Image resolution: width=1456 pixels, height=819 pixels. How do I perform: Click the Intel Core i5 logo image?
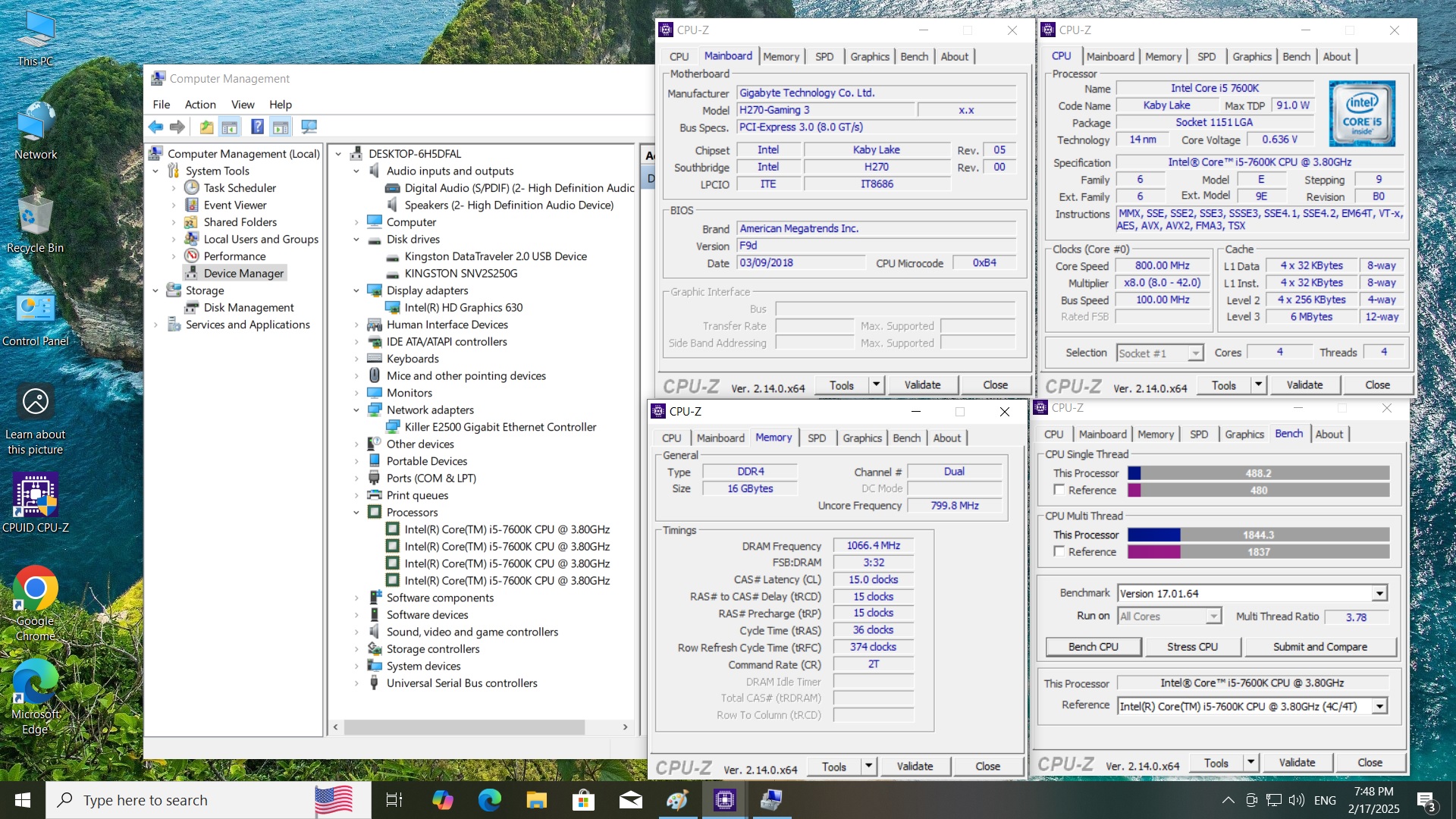(1362, 114)
